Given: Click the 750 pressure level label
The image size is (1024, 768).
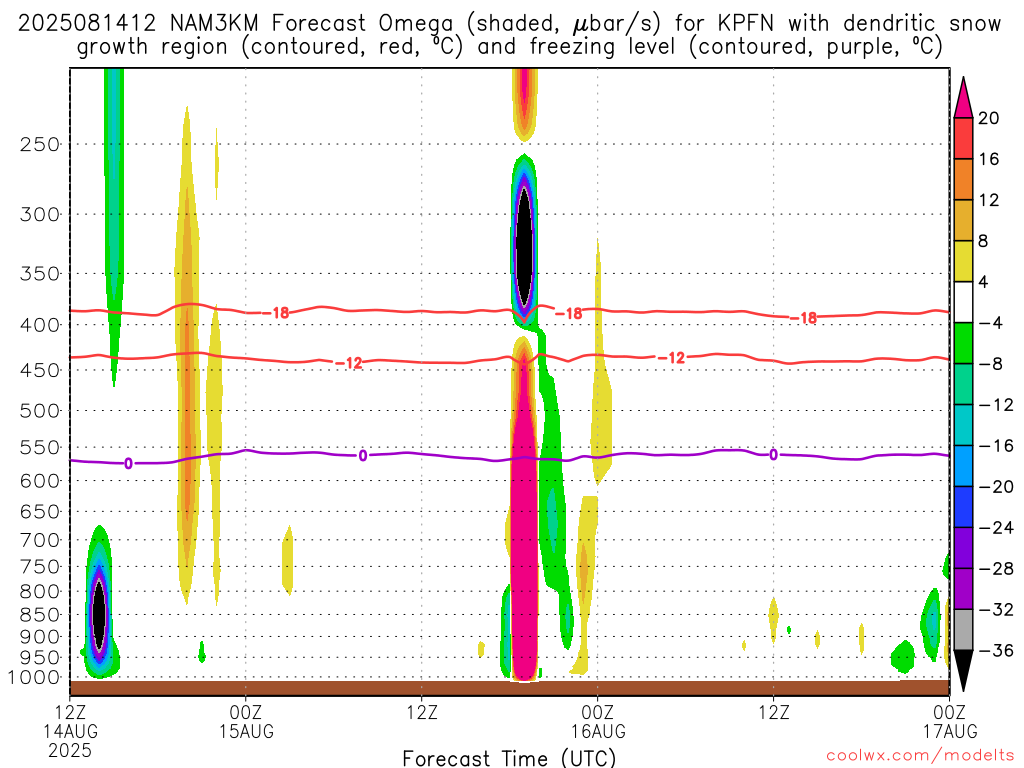Looking at the screenshot, I should point(40,566).
